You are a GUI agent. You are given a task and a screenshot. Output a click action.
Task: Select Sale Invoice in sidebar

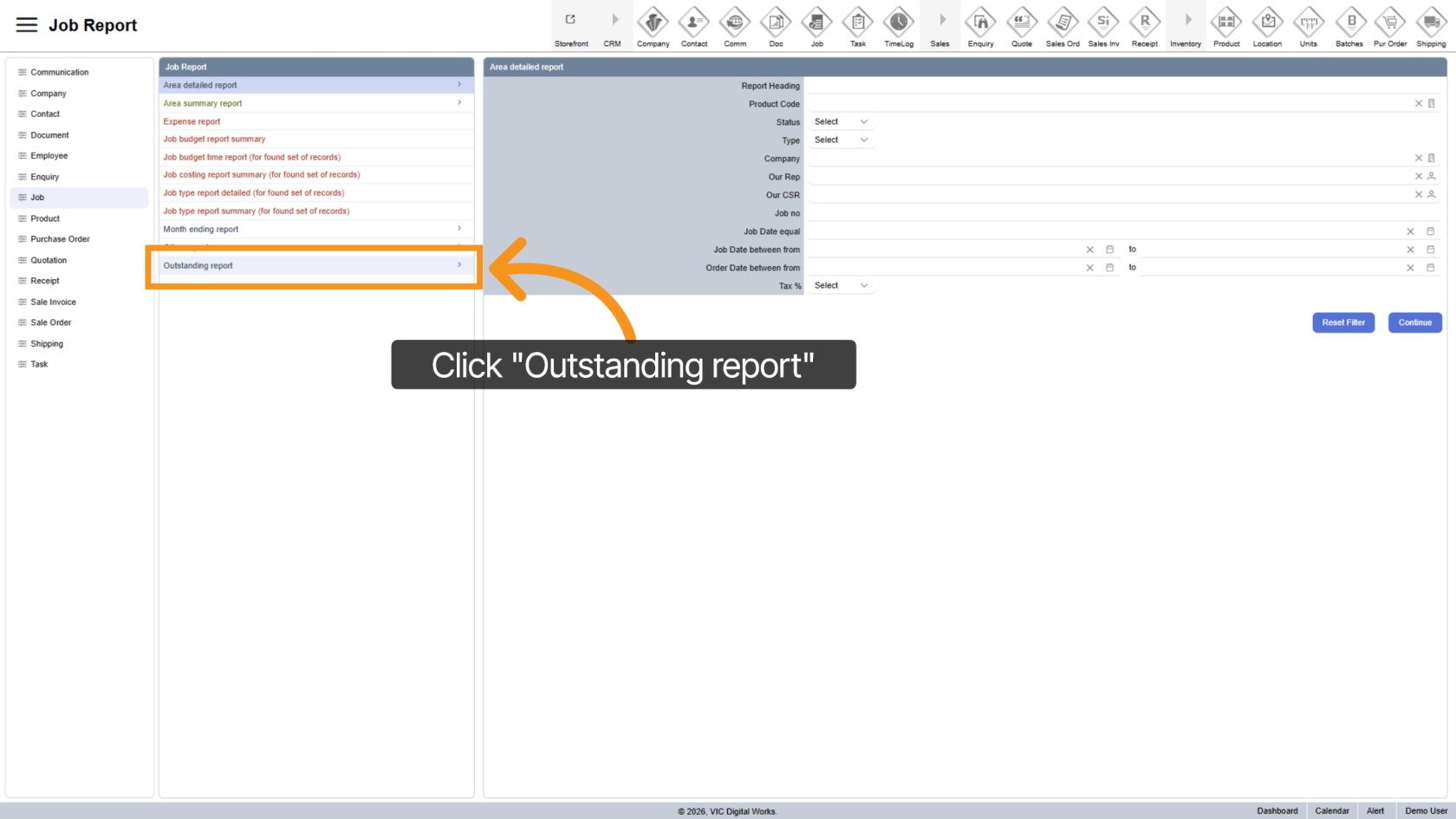click(x=53, y=302)
